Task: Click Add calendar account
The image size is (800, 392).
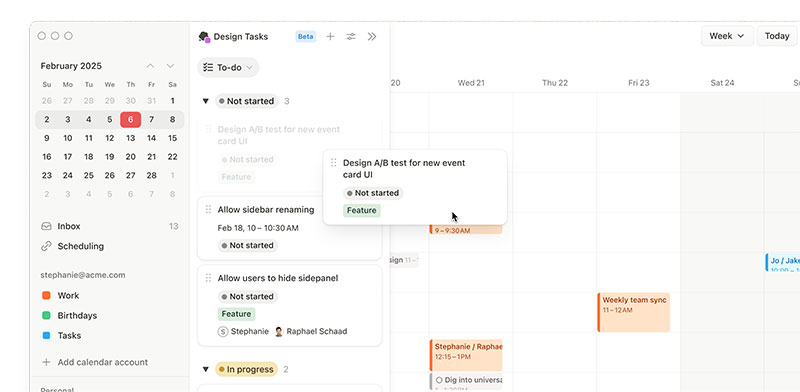Action: (103, 362)
